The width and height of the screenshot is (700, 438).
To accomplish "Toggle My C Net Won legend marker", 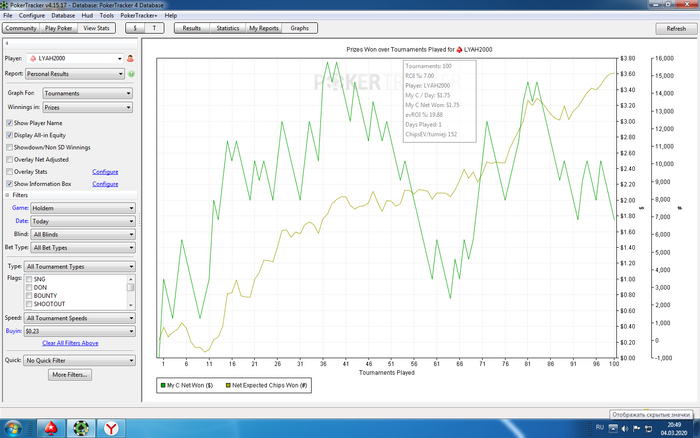I will click(163, 385).
